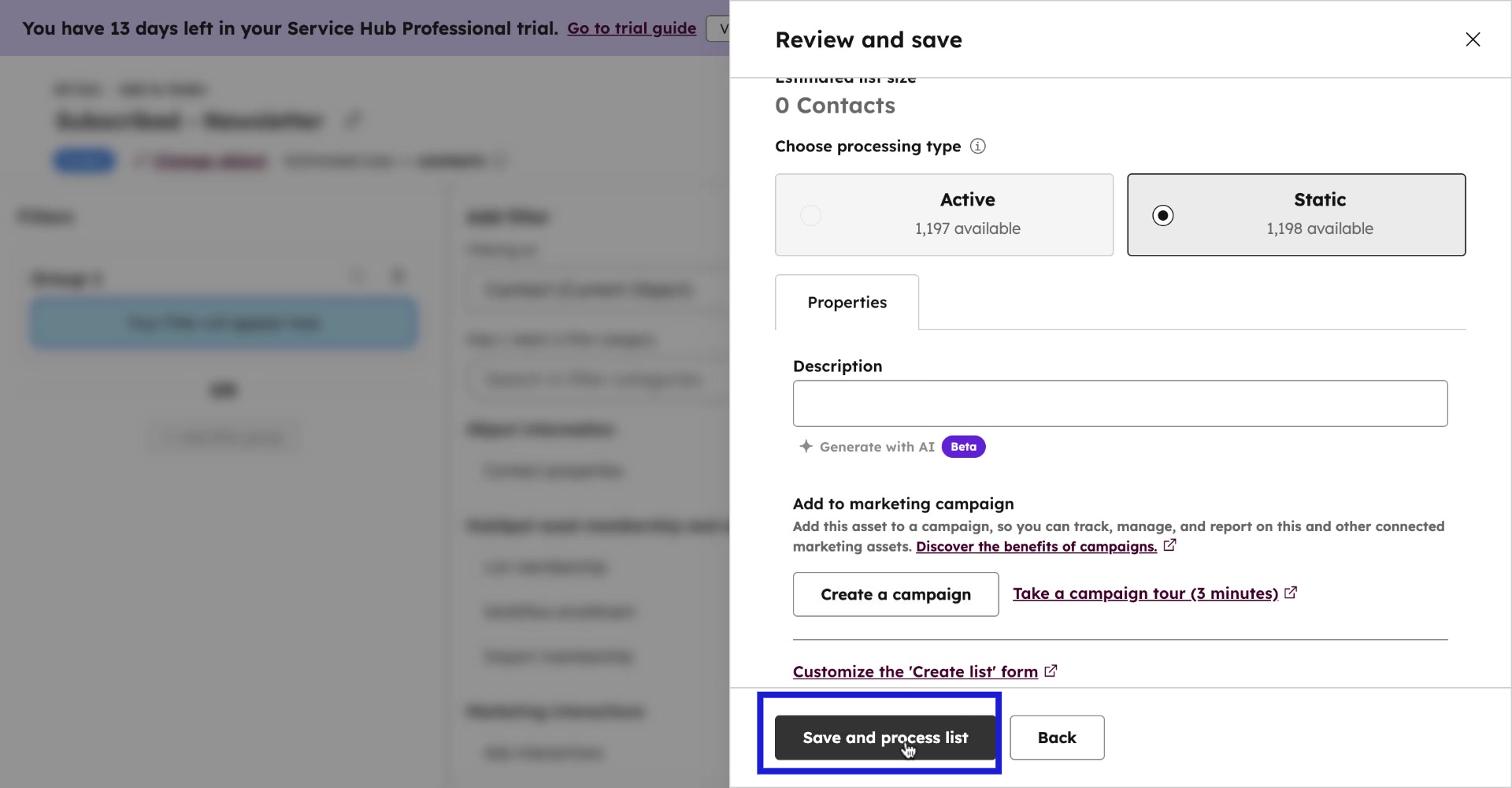
Task: Open Take a campaign tour link
Action: (1145, 593)
